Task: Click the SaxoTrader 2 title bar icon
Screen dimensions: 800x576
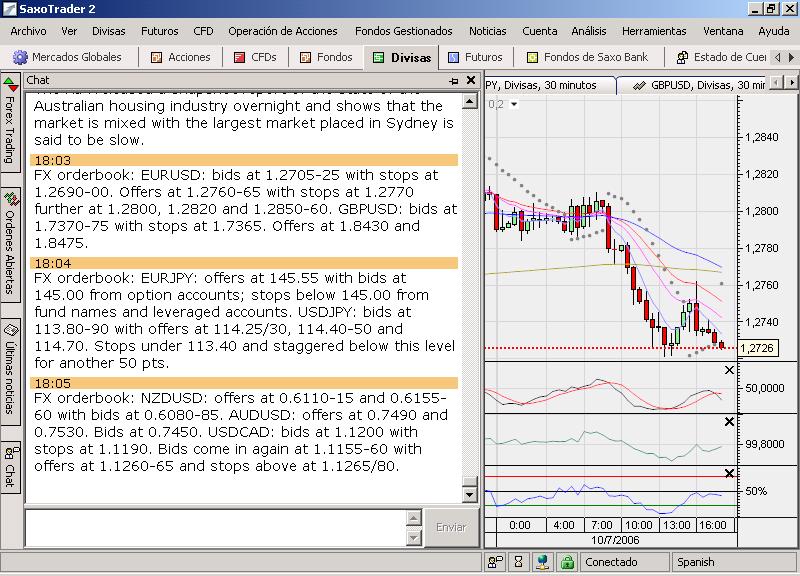Action: coord(10,9)
